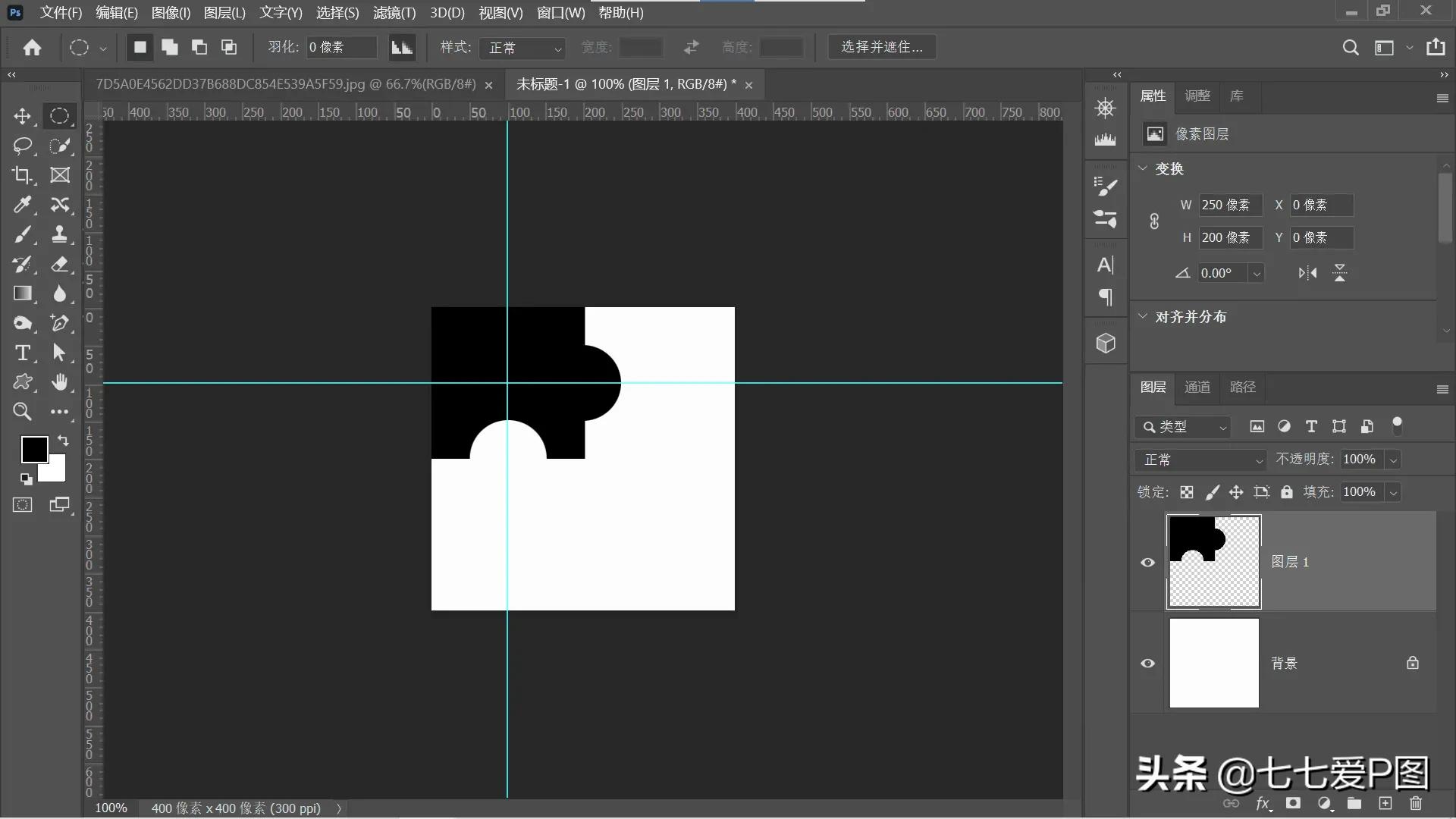
Task: Switch to the 调整 tab
Action: coord(1197,96)
